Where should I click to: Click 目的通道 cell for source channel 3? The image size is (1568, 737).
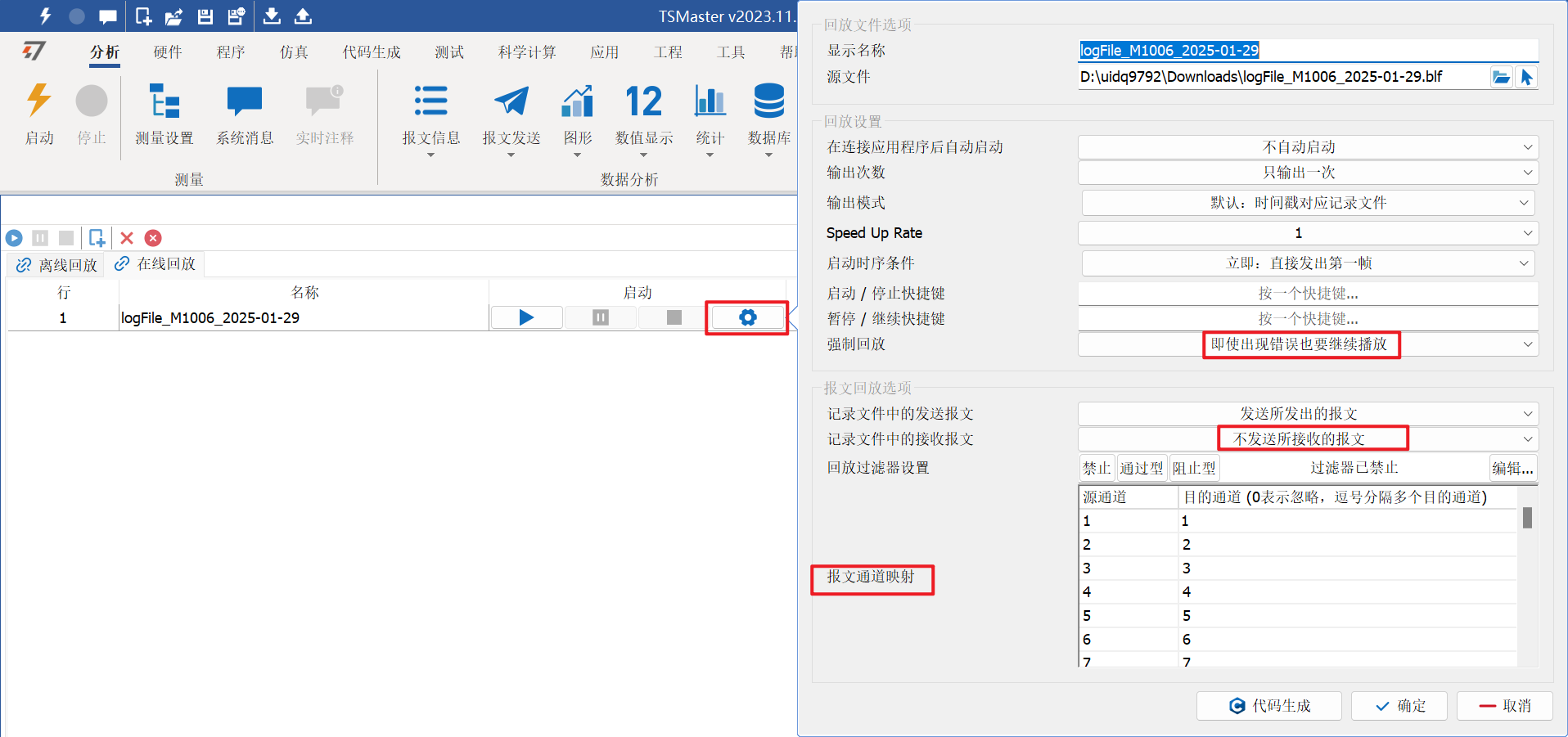[1347, 568]
